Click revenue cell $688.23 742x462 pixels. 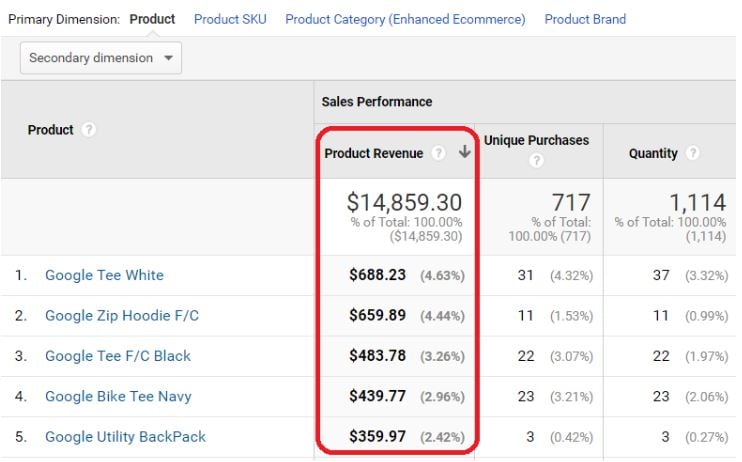[377, 275]
